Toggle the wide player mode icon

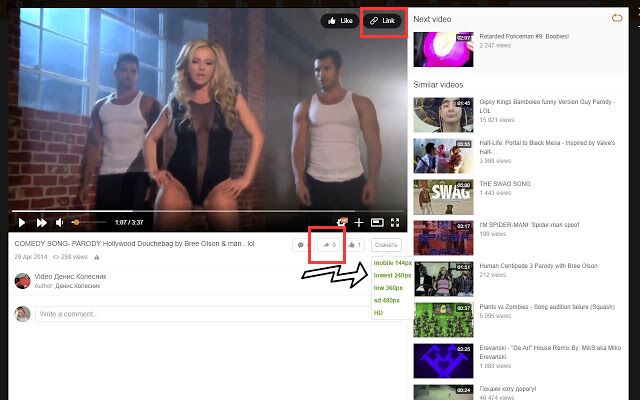coord(377,222)
